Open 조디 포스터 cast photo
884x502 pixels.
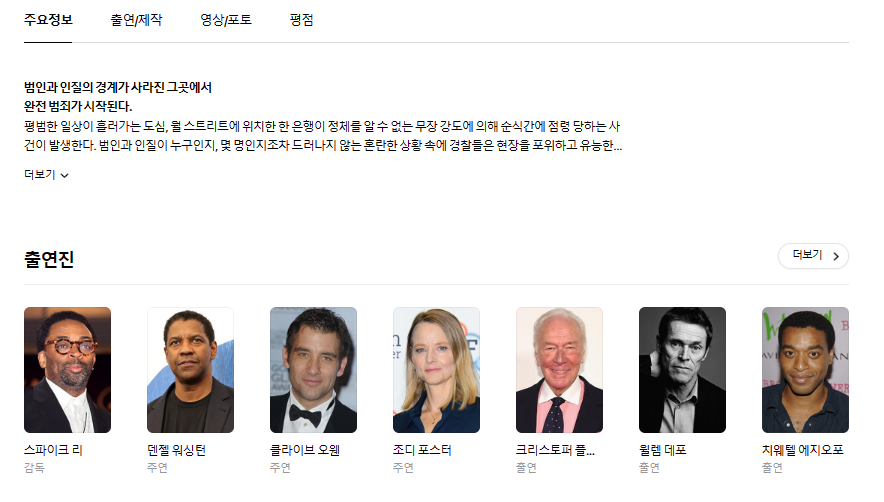(x=436, y=370)
